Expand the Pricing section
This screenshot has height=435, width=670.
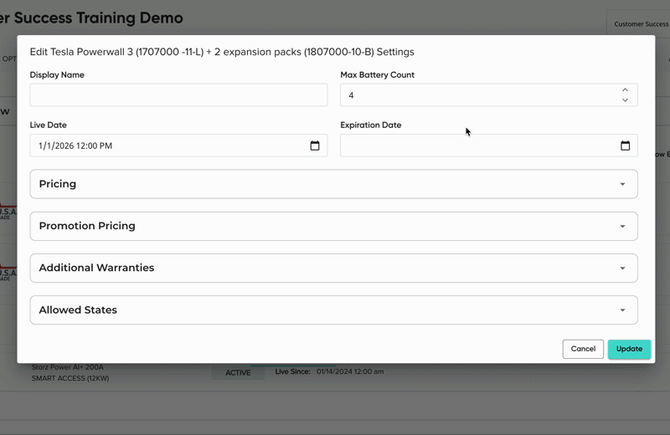334,184
